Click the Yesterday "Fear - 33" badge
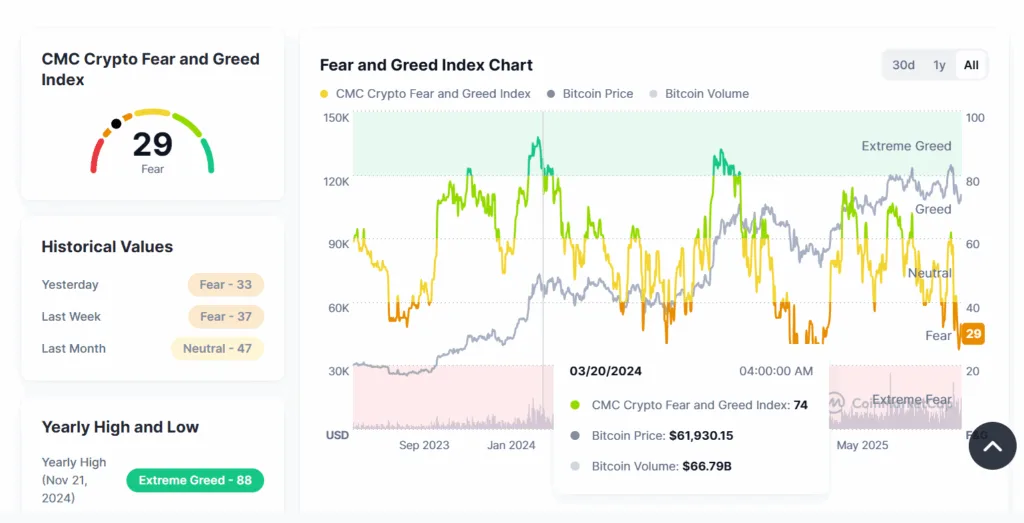The height and width of the screenshot is (523, 1024). [226, 285]
